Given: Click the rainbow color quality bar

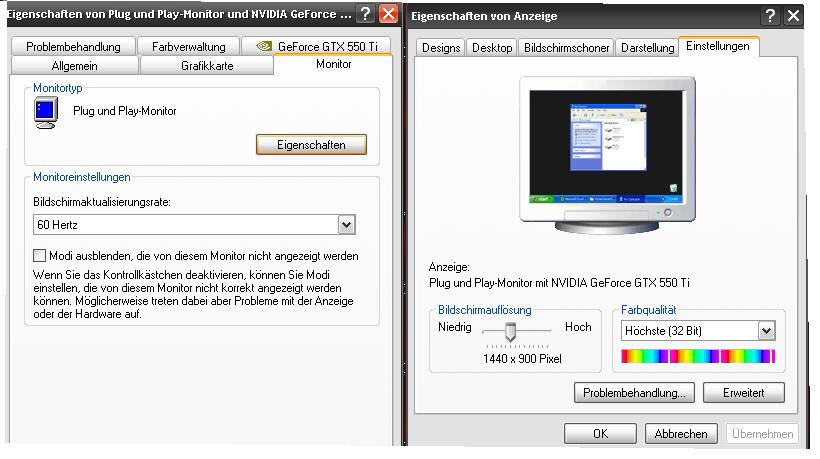Looking at the screenshot, I should pyautogui.click(x=698, y=357).
